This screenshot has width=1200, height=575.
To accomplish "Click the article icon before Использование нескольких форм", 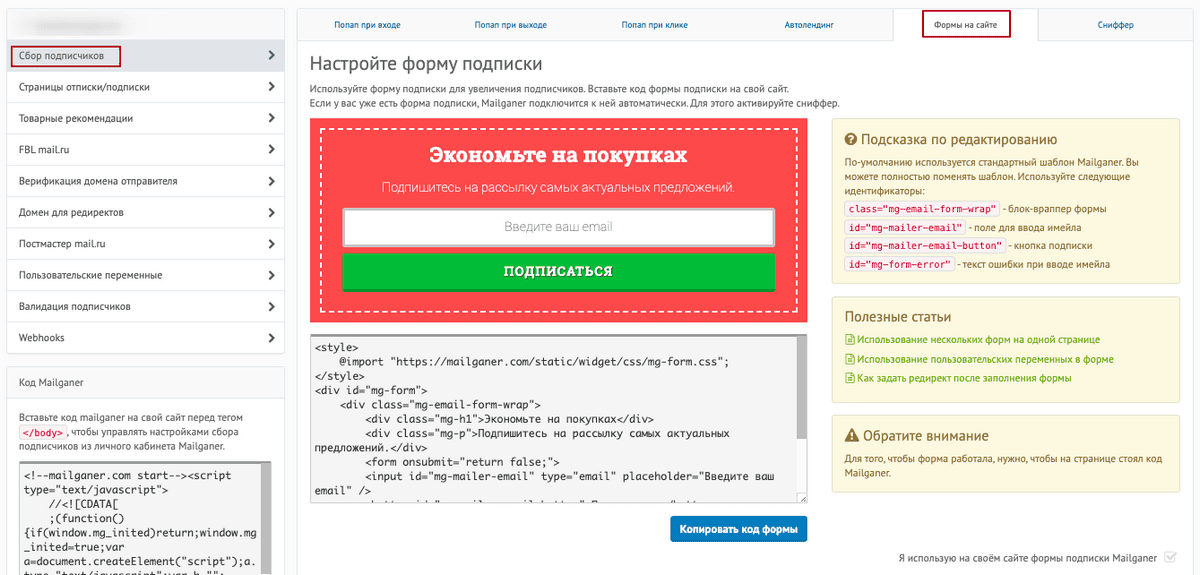I will tap(850, 340).
